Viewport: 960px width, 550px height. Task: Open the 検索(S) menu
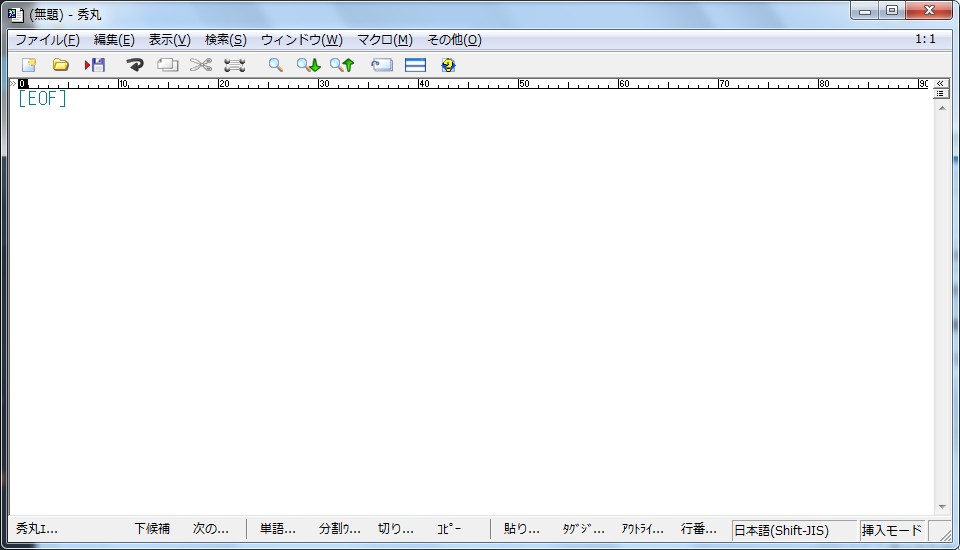click(x=225, y=40)
